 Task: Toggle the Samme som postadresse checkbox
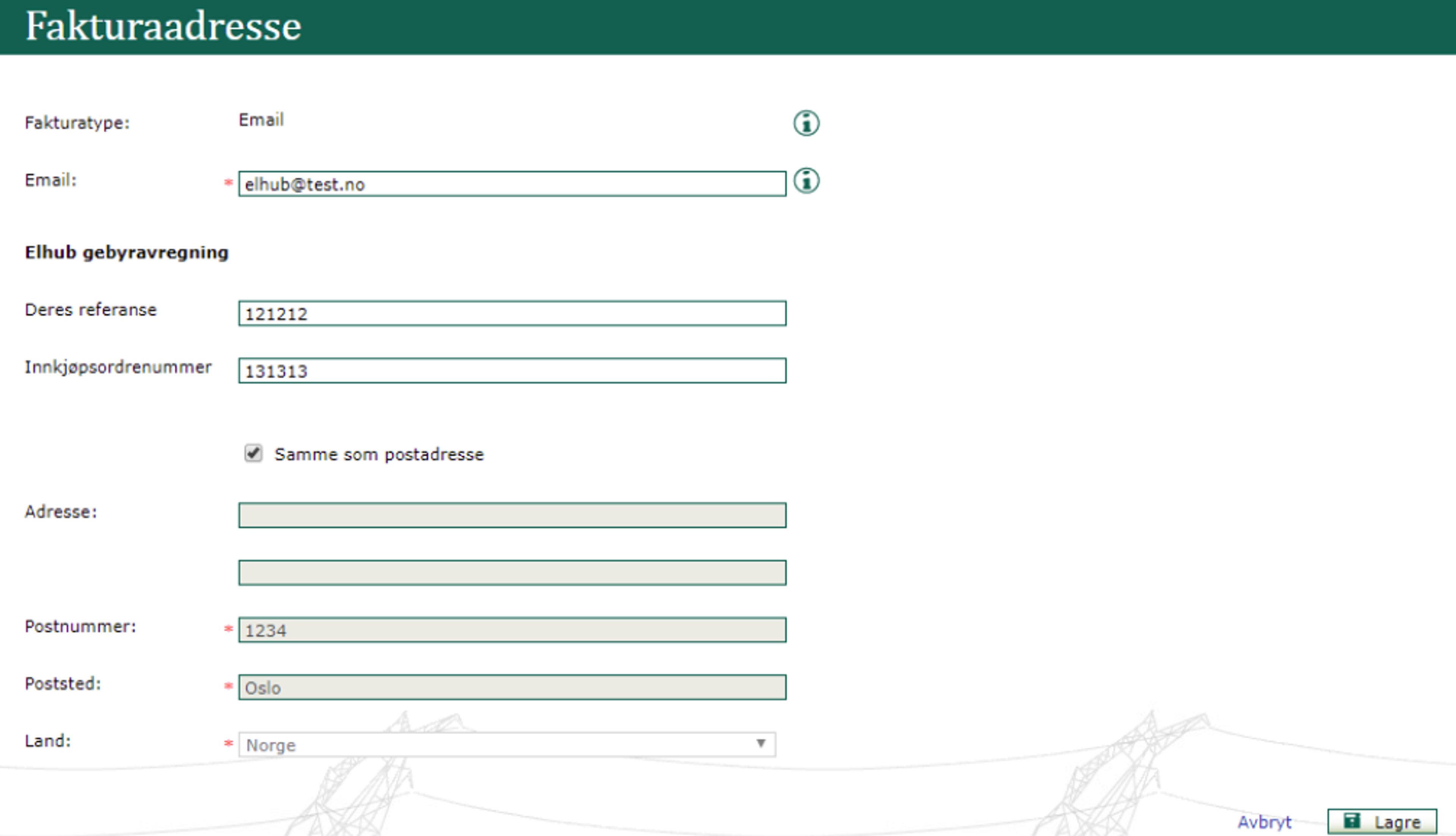(253, 454)
